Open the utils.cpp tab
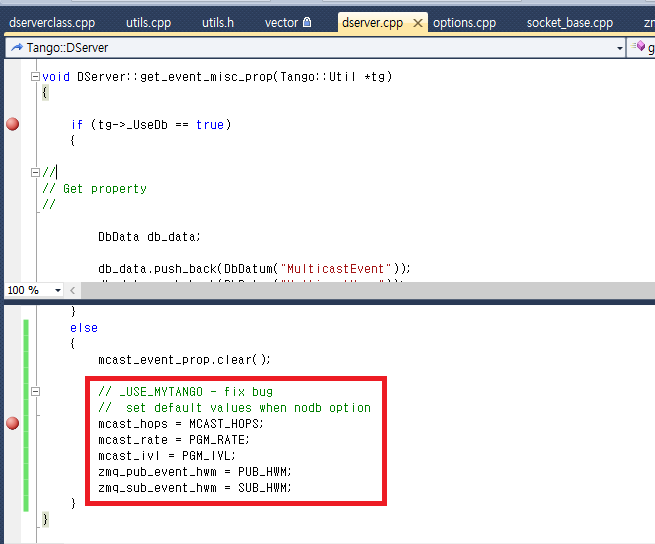This screenshot has width=655, height=544. (x=148, y=23)
